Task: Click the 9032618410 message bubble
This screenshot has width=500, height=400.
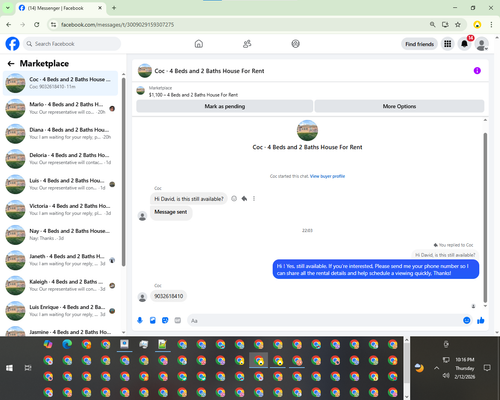Action: coord(168,296)
